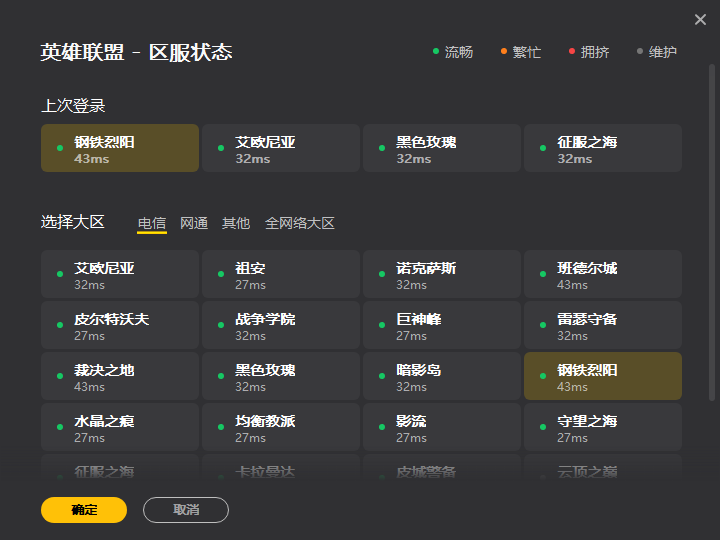Click the 流畅 green status legend
This screenshot has width=720, height=540.
pos(453,52)
